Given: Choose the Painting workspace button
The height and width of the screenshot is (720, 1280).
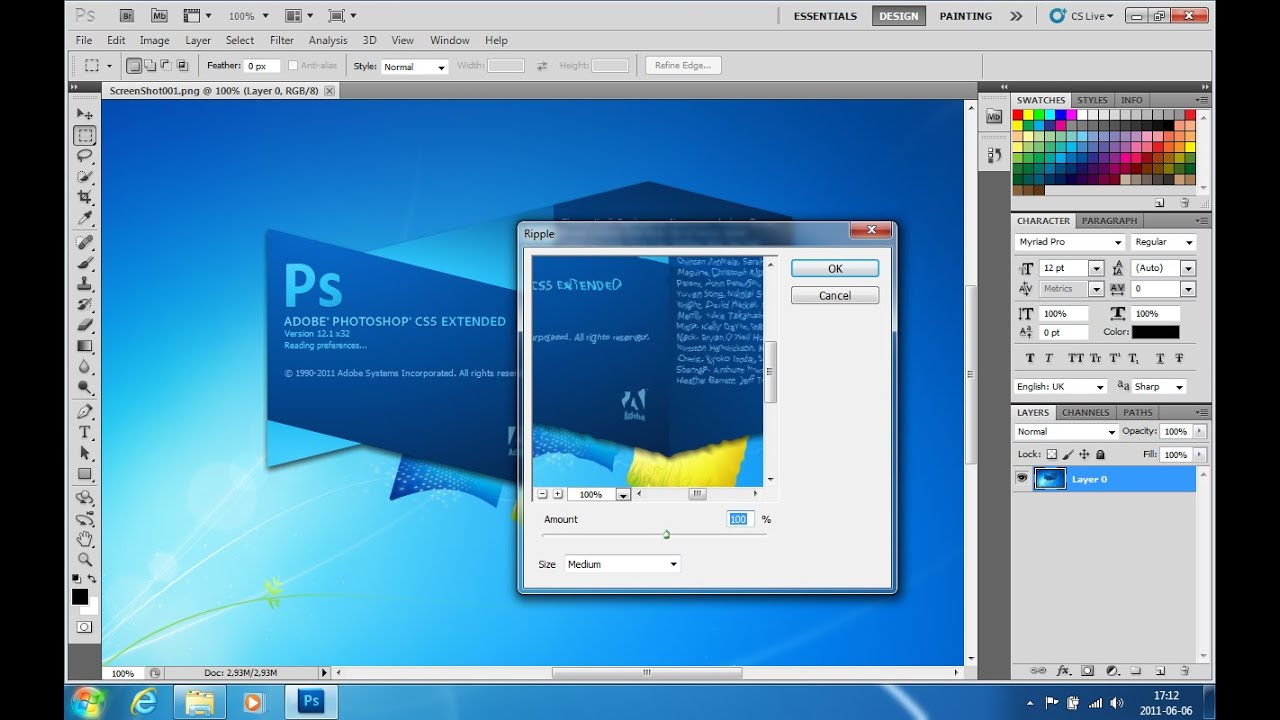Looking at the screenshot, I should (x=966, y=16).
